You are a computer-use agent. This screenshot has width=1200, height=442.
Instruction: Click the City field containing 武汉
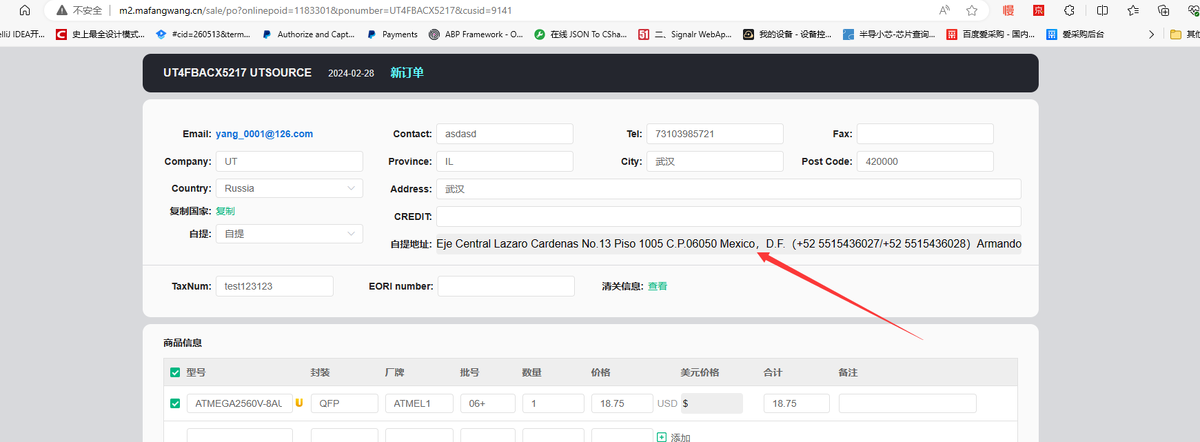pyautogui.click(x=716, y=161)
